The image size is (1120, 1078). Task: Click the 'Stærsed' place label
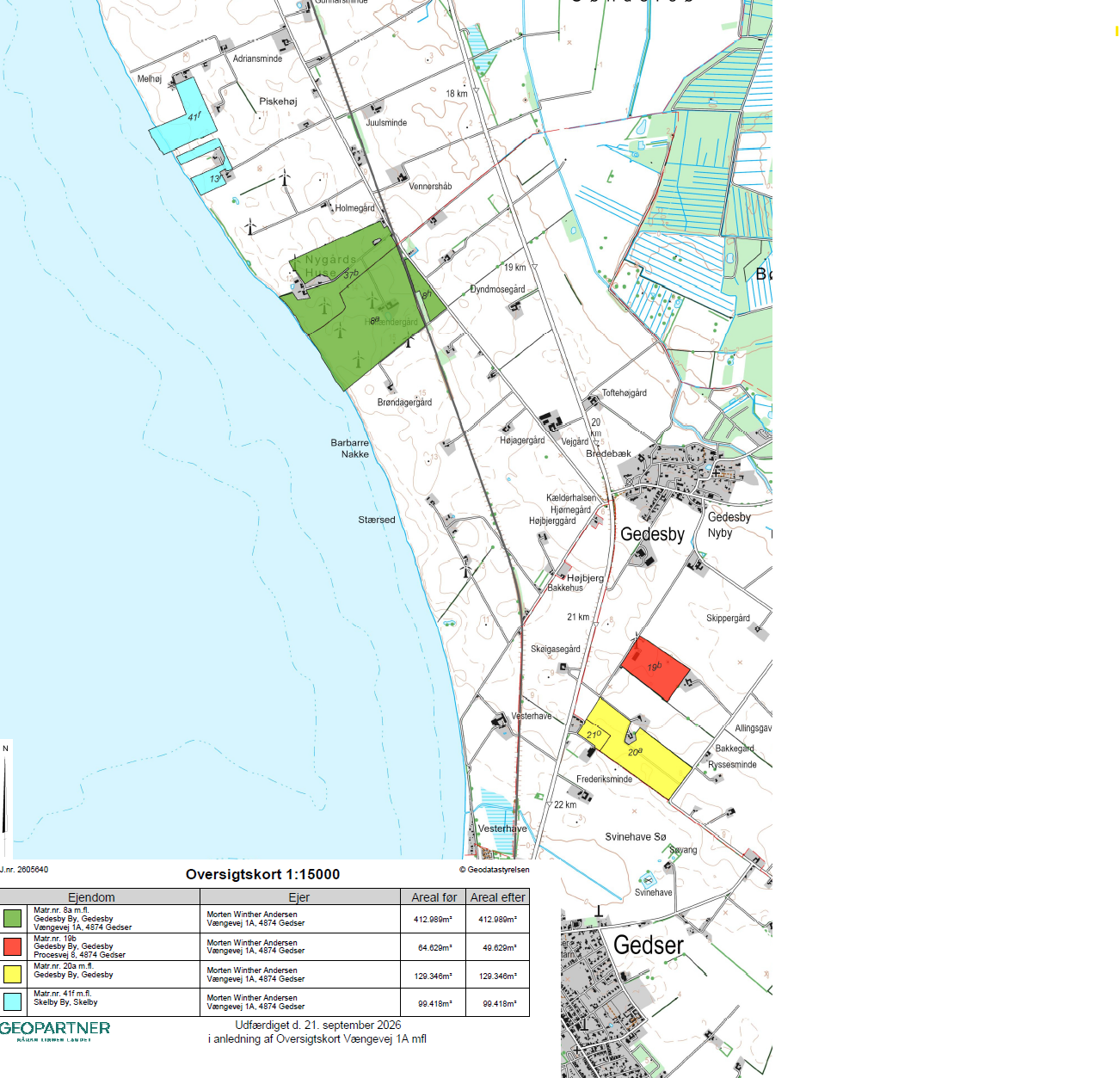(377, 520)
